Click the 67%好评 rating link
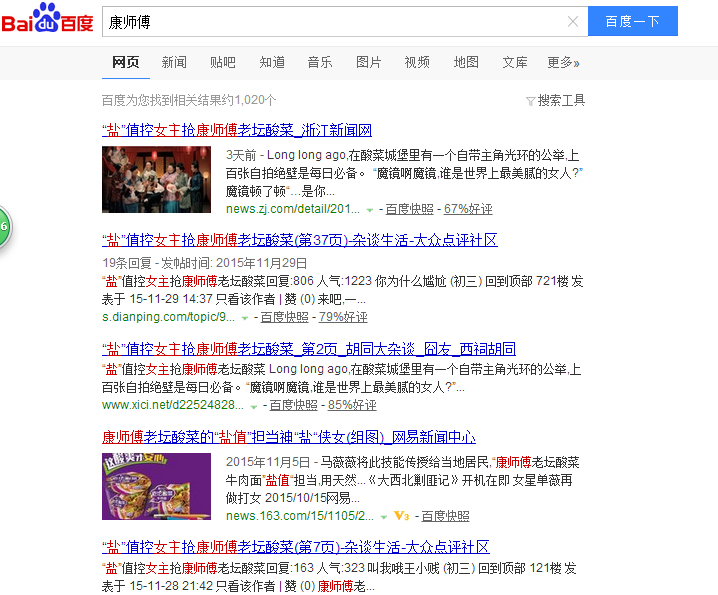This screenshot has height=595, width=718. pos(468,209)
